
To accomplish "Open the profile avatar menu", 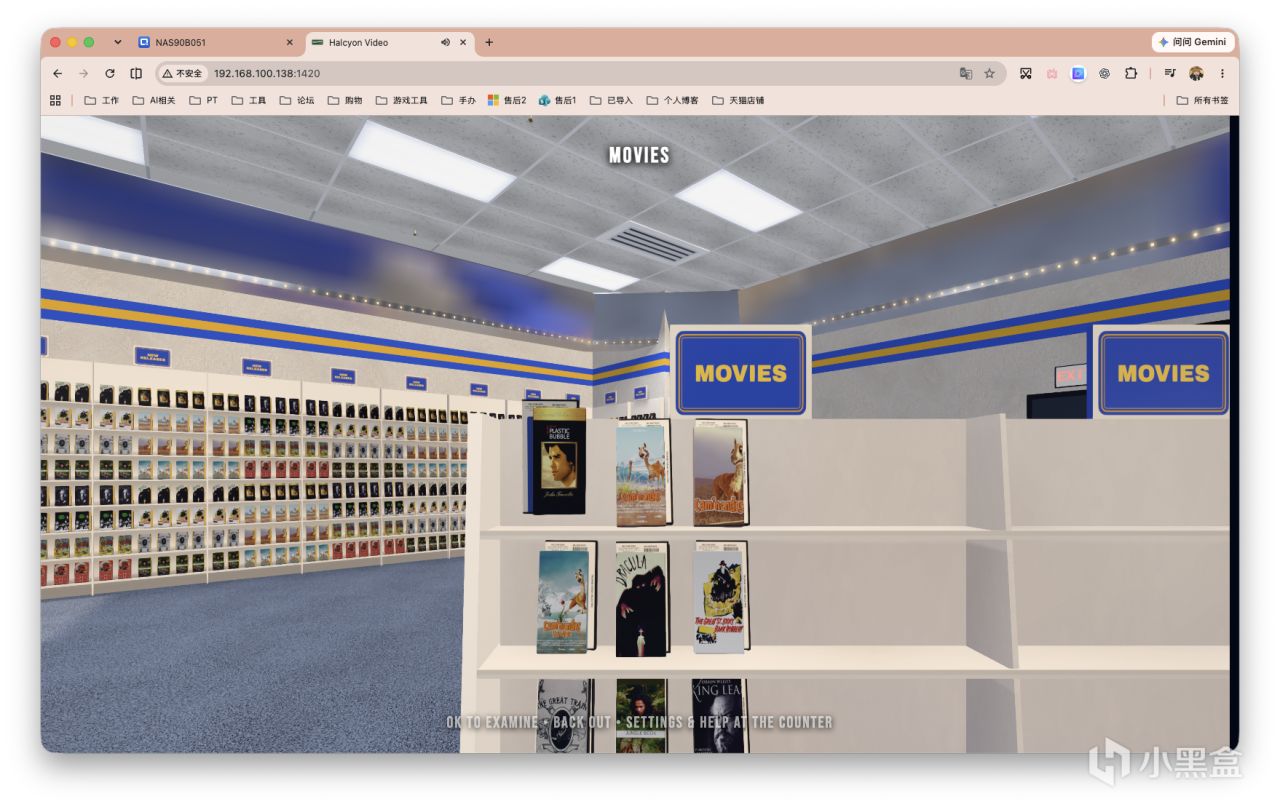I will tap(1196, 73).
